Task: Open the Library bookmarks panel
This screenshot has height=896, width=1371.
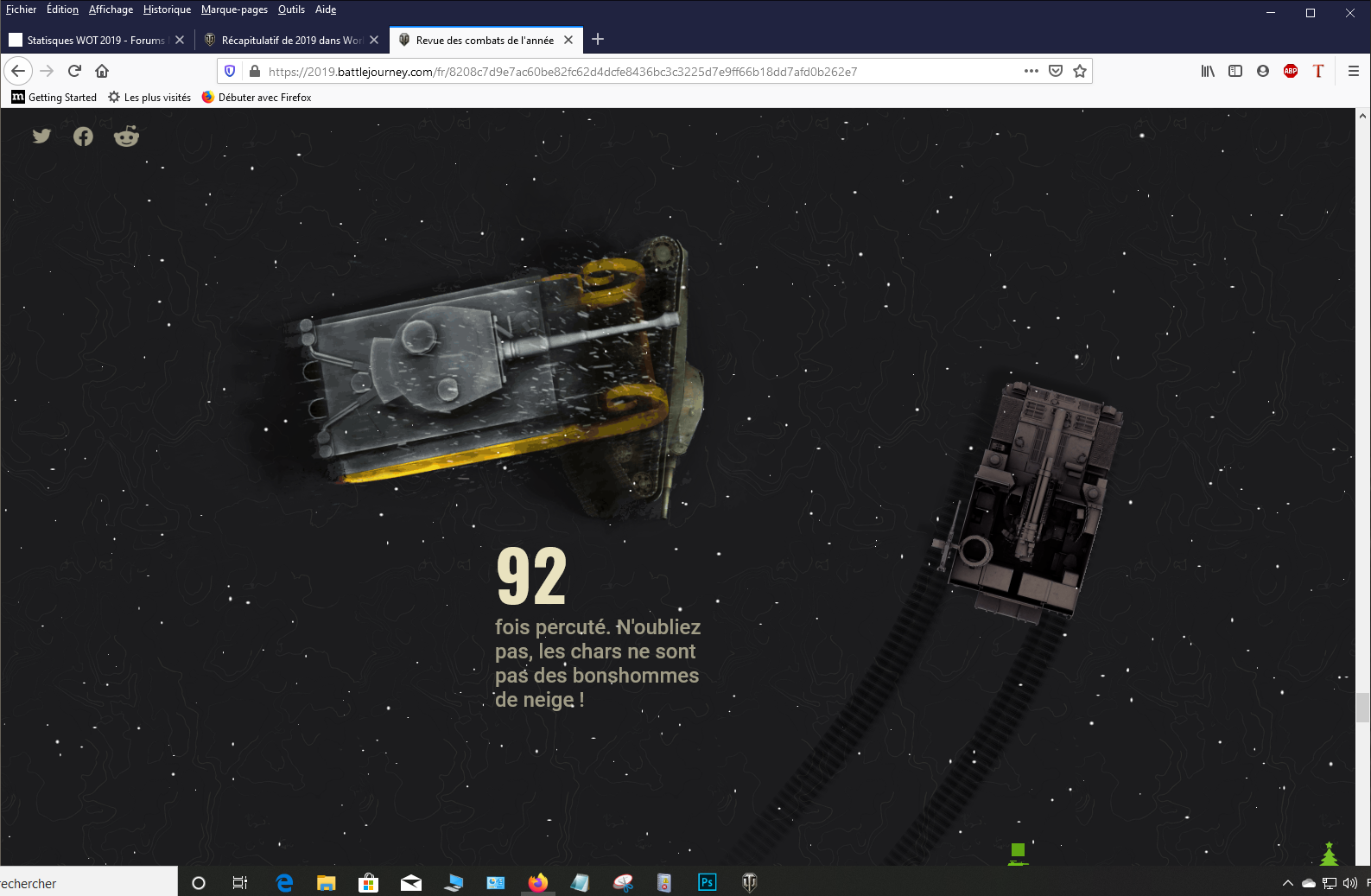Action: tap(1208, 71)
